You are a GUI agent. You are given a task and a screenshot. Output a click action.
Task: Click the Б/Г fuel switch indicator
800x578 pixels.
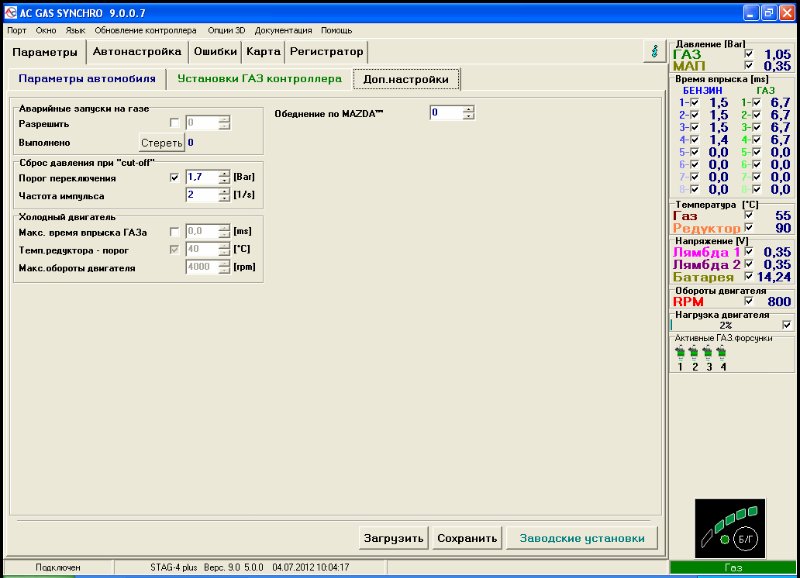pyautogui.click(x=745, y=540)
